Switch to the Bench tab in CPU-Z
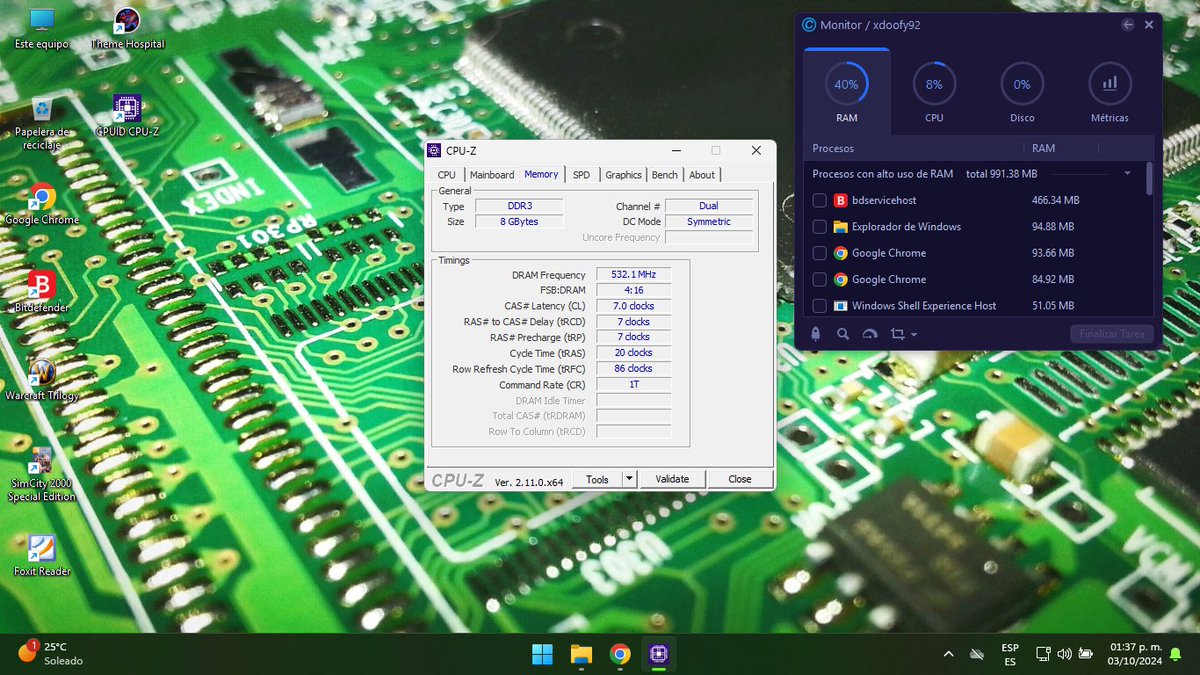Screen dimensions: 1200x675 click(x=664, y=175)
